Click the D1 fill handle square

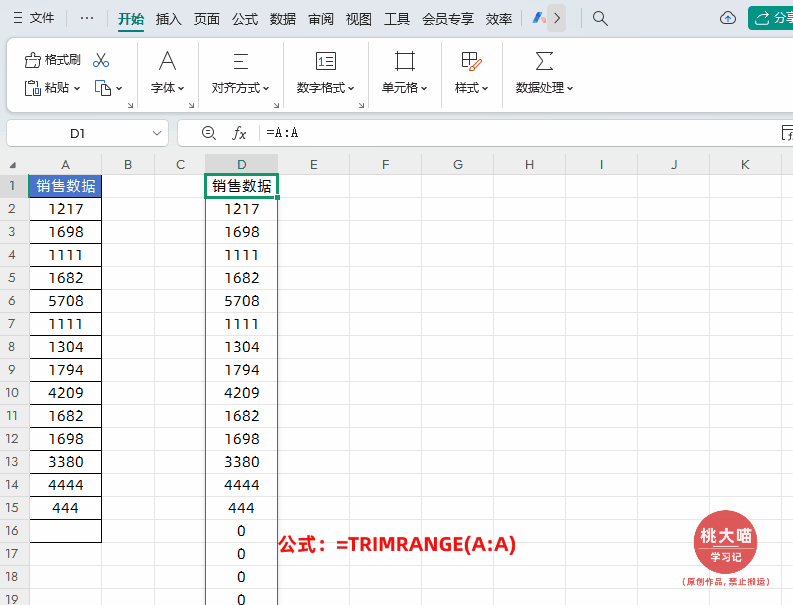point(278,197)
